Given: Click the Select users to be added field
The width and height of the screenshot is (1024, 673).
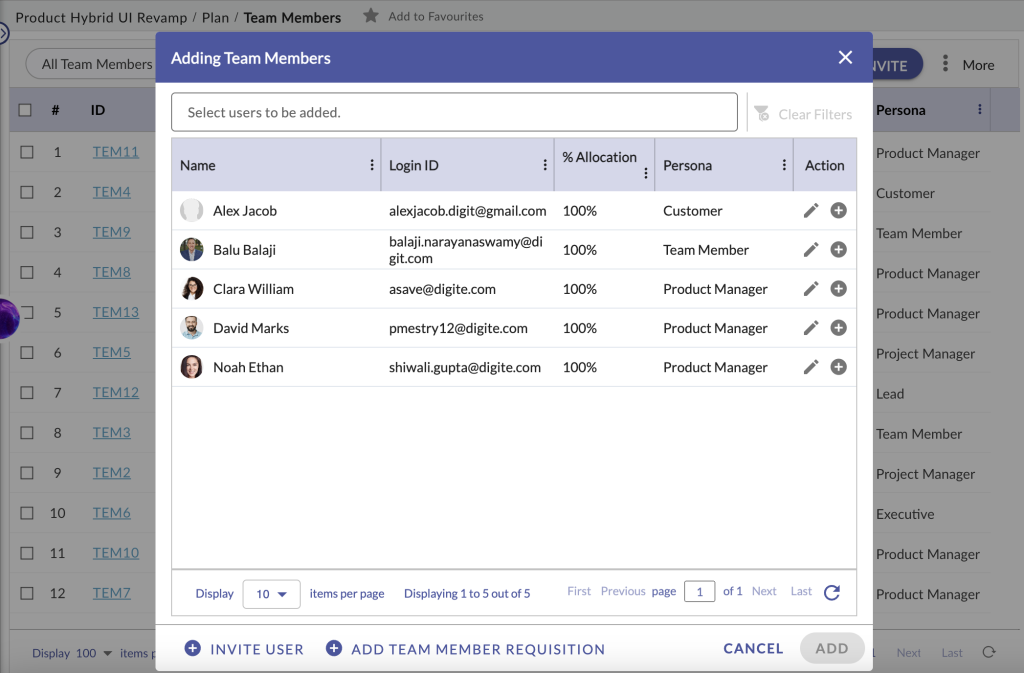Looking at the screenshot, I should pos(454,112).
